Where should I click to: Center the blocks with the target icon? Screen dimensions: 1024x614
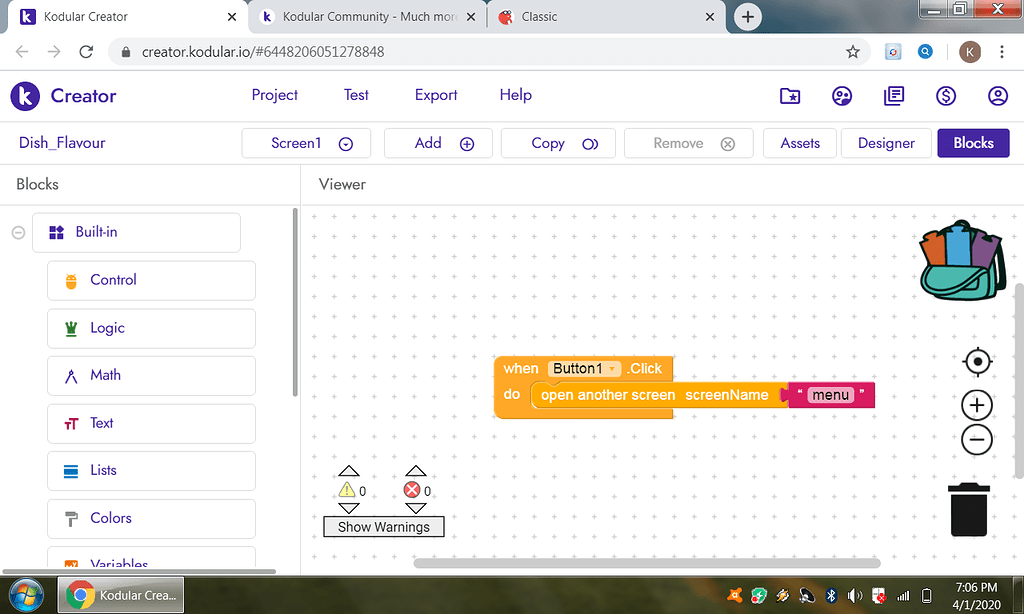tap(977, 362)
